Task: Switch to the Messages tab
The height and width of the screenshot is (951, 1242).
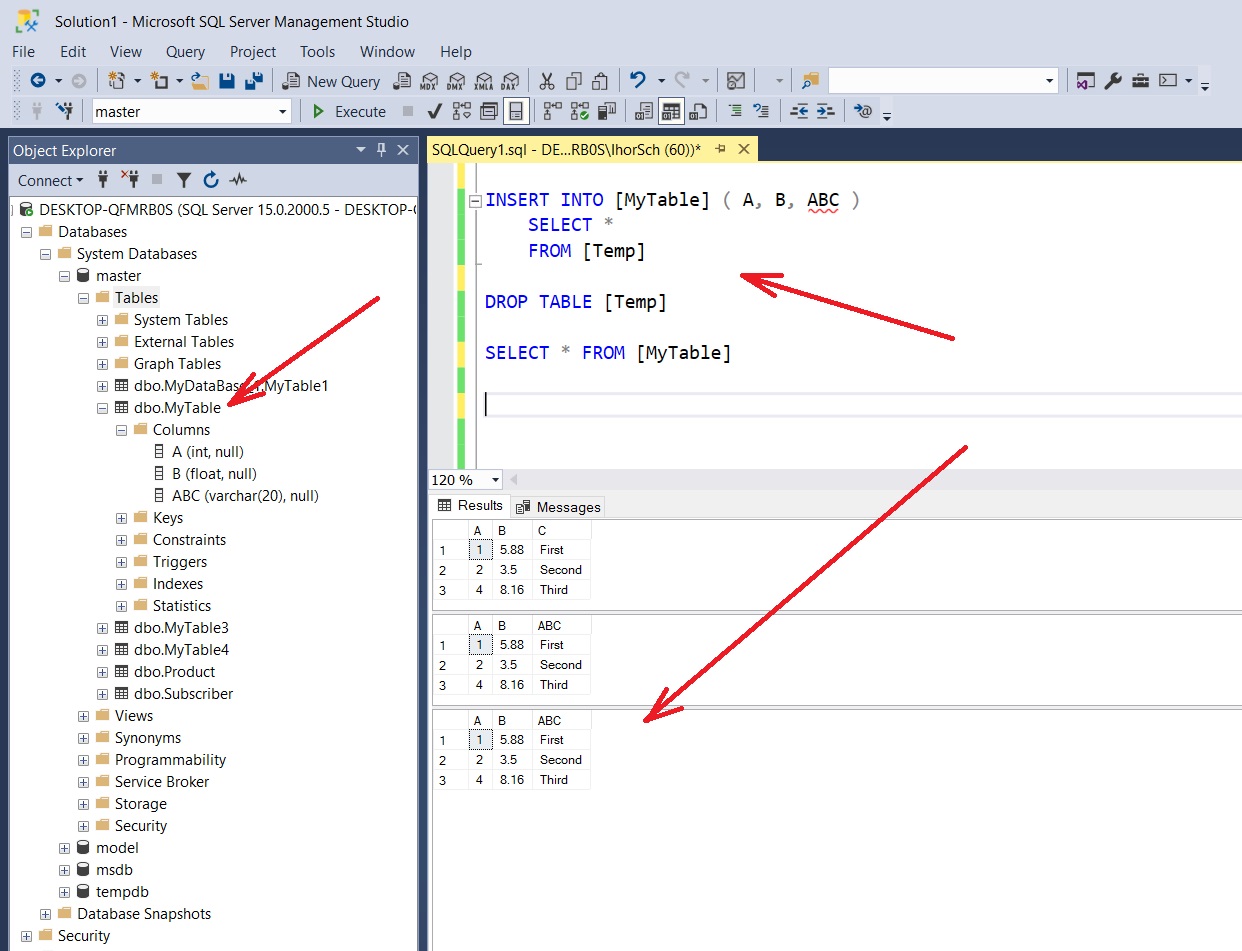Action: tap(559, 507)
